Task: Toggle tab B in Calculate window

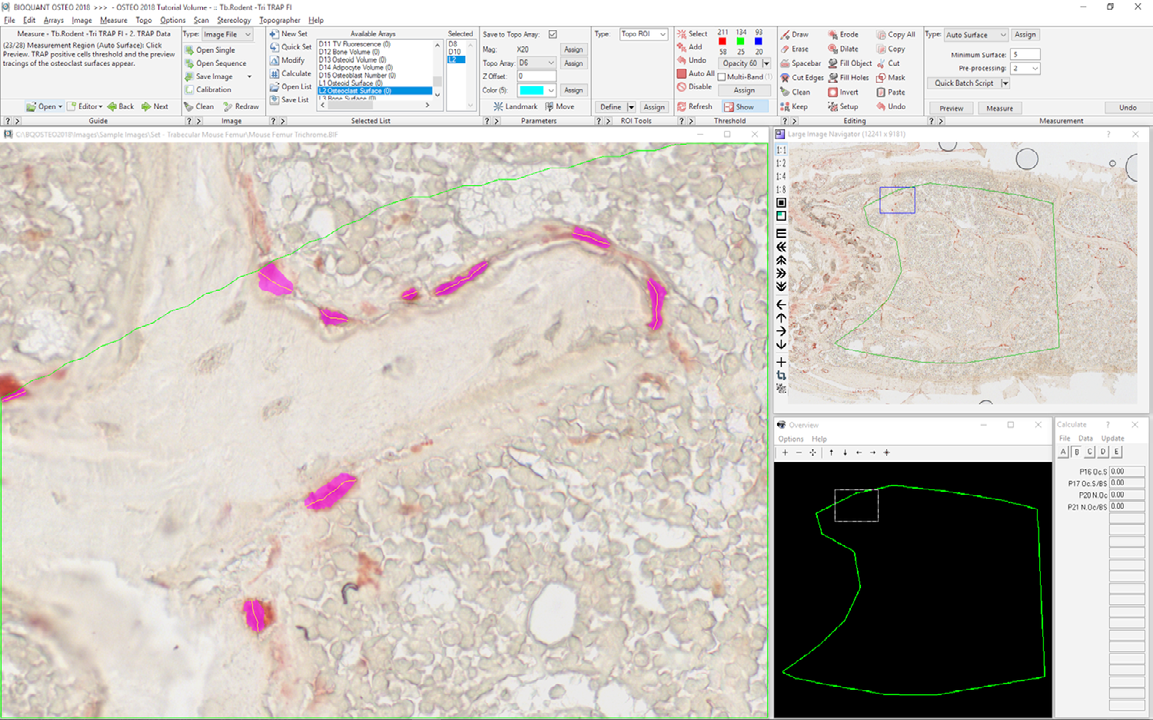Action: coord(1077,452)
